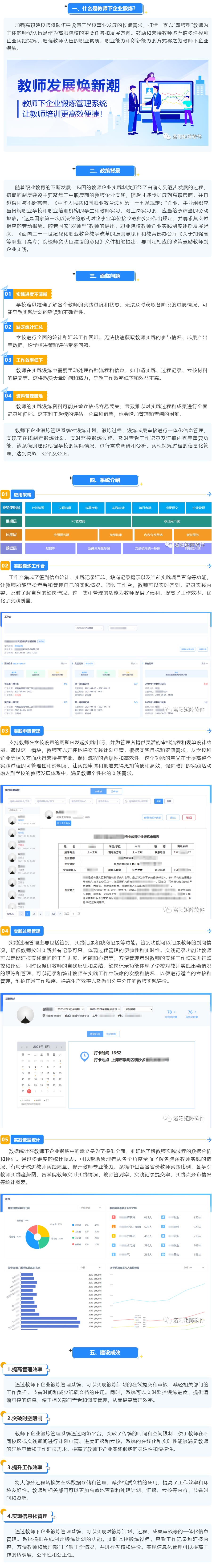Click the 数据层 layer label

pos(12,548)
